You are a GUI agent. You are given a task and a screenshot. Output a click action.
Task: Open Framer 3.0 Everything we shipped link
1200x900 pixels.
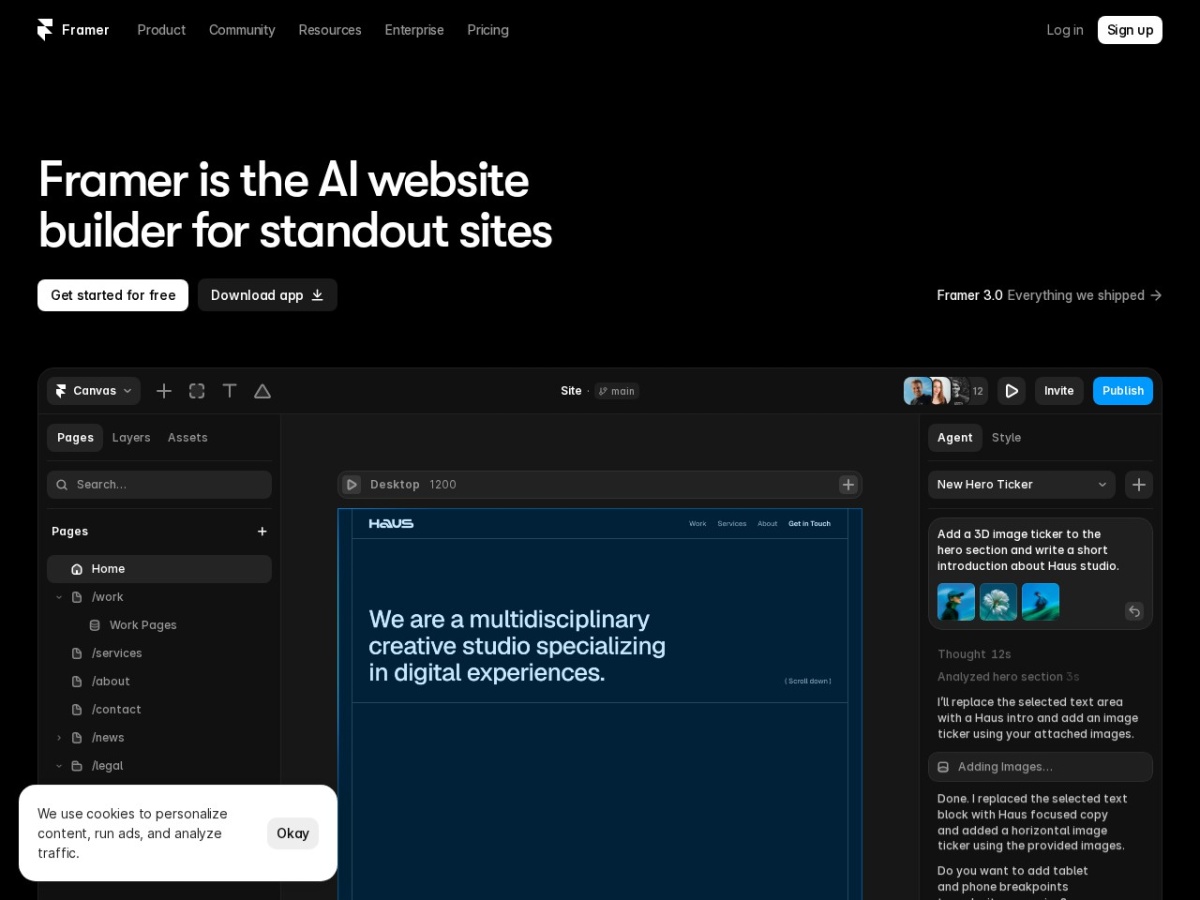(1049, 295)
